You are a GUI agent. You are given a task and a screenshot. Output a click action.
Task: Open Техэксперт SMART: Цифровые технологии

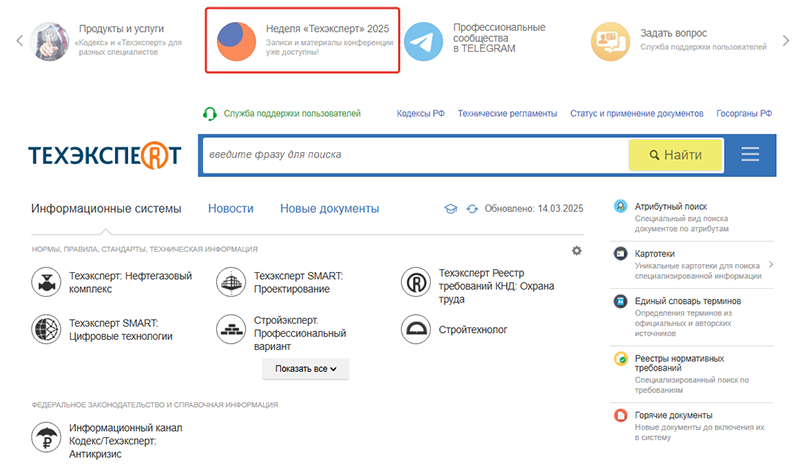coord(121,329)
